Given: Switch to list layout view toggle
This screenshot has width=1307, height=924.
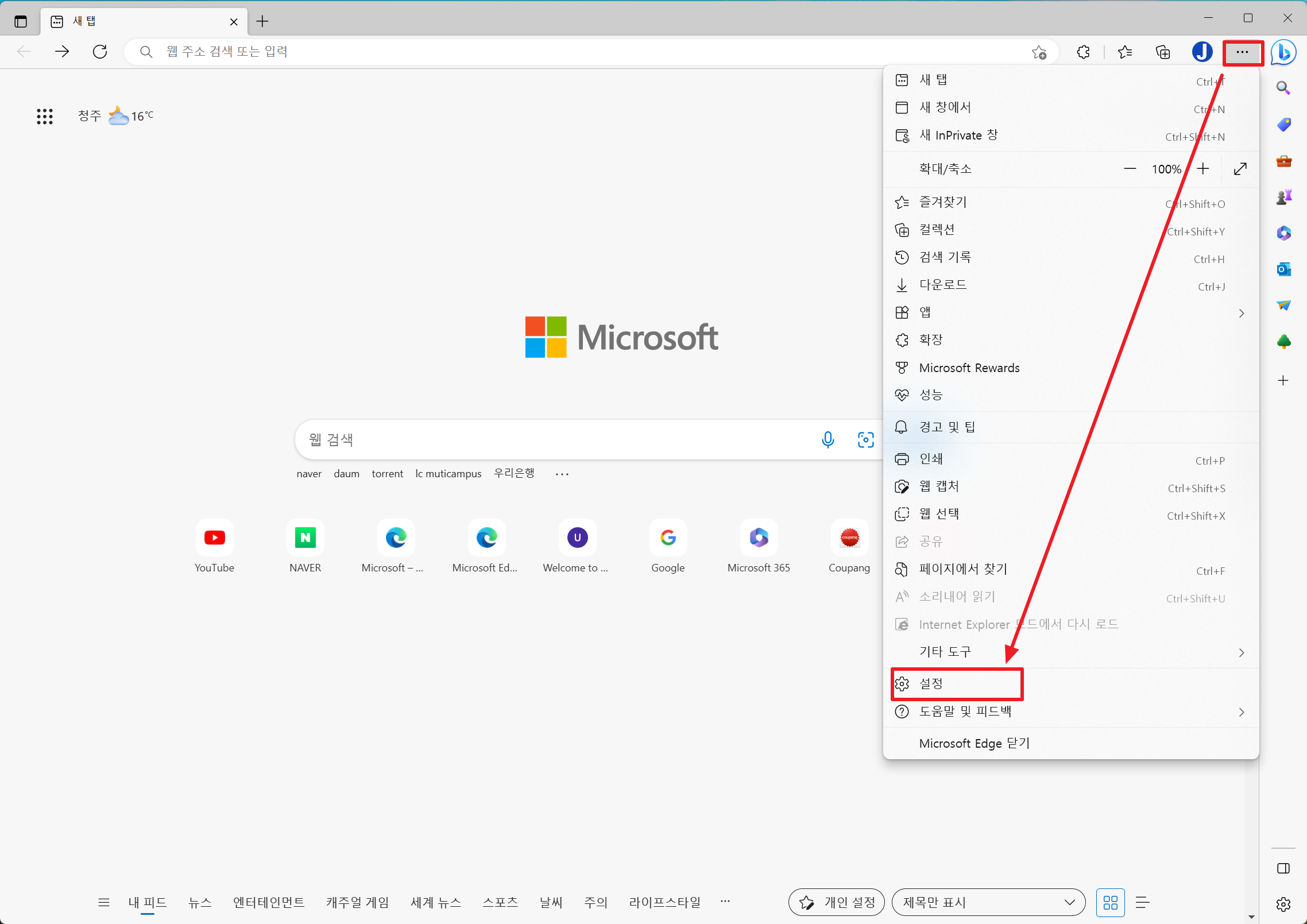Looking at the screenshot, I should 1143,903.
